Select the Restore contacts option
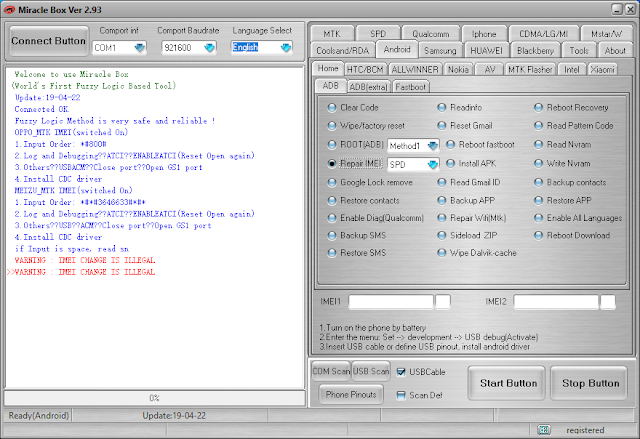Screen dimensions: 640x439 tap(332, 201)
